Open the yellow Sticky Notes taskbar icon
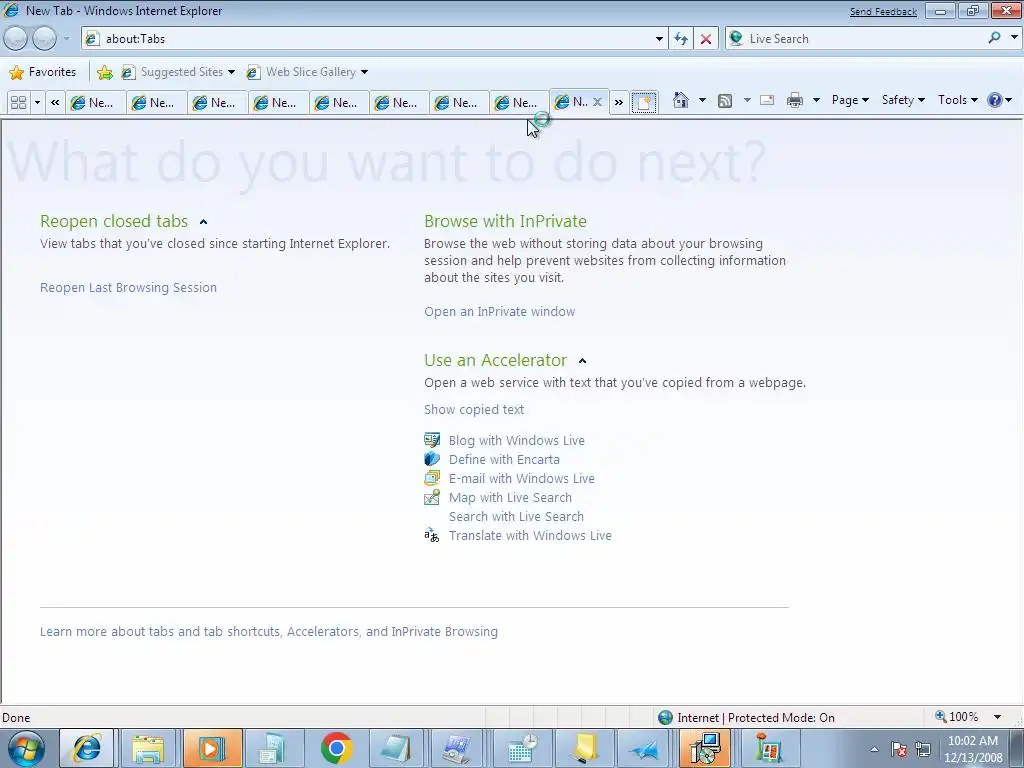1024x768 pixels. (x=583, y=748)
